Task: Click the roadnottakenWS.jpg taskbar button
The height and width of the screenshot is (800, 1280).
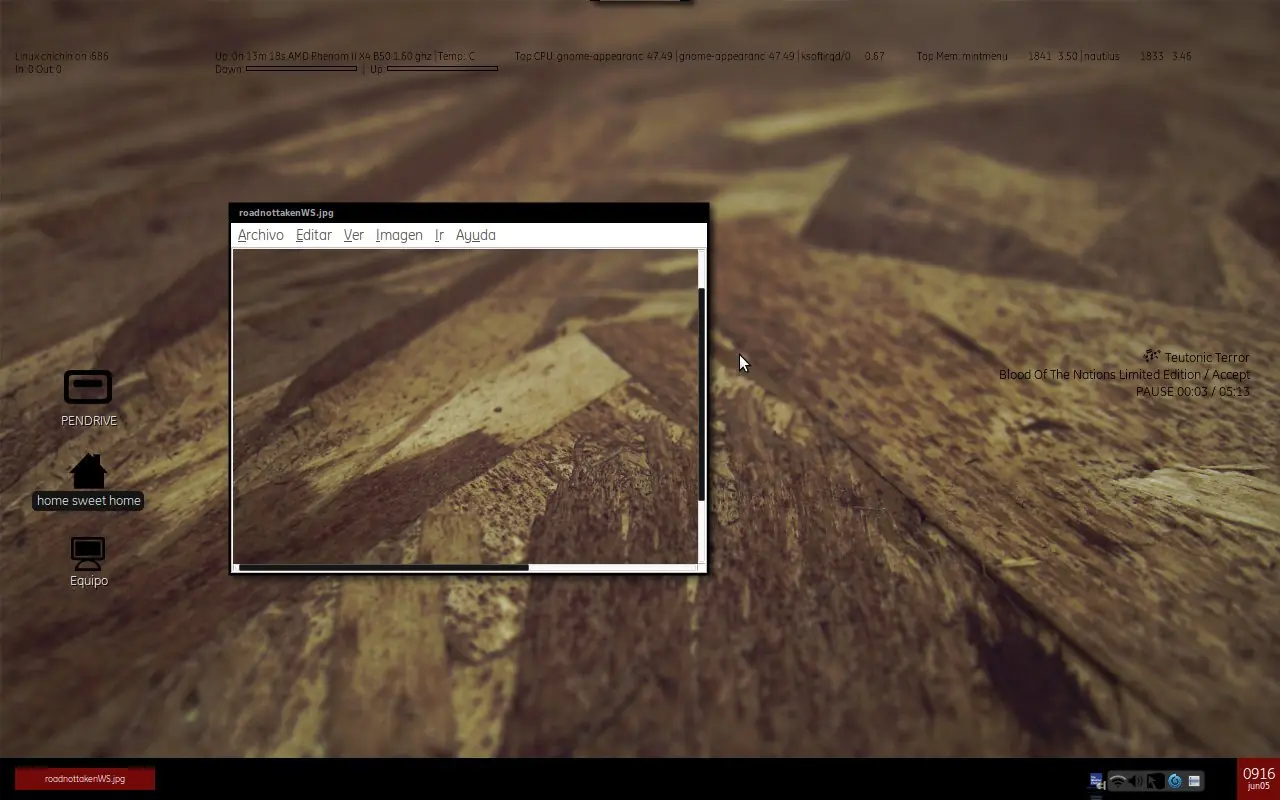Action: [x=85, y=779]
